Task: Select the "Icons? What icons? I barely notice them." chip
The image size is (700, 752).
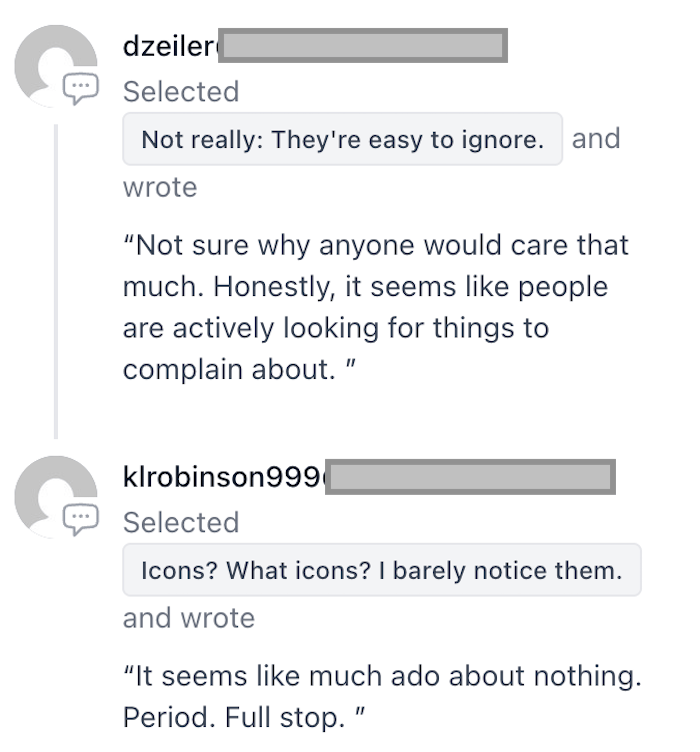Action: click(381, 571)
